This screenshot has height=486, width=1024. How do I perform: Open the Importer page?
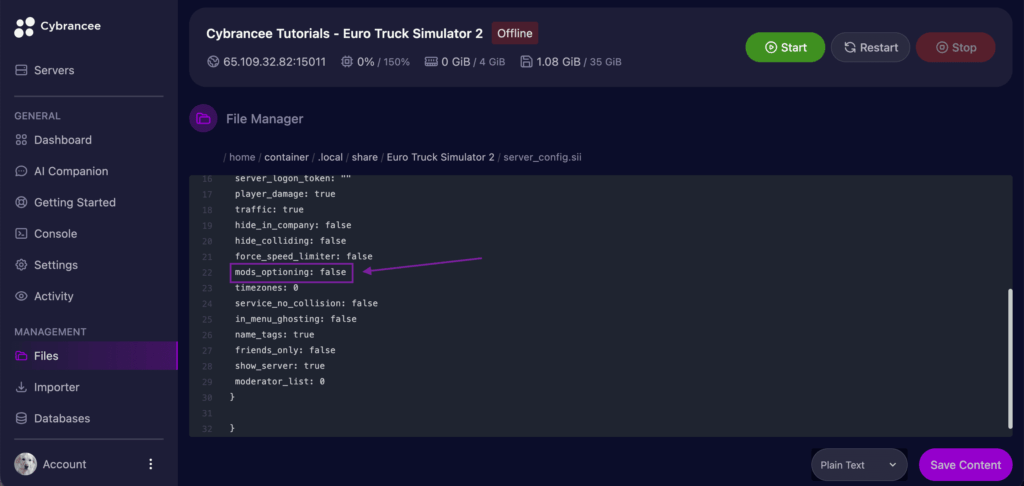[x=47, y=387]
